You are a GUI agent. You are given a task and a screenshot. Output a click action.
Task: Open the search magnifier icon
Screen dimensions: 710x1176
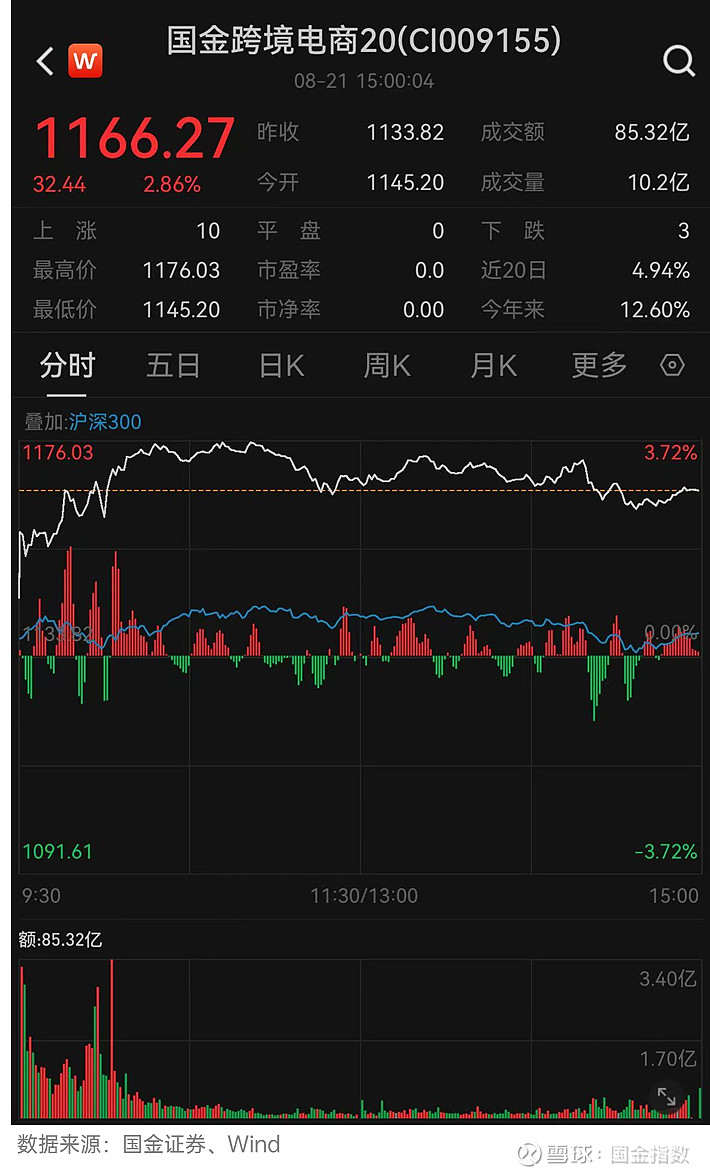pyautogui.click(x=678, y=62)
